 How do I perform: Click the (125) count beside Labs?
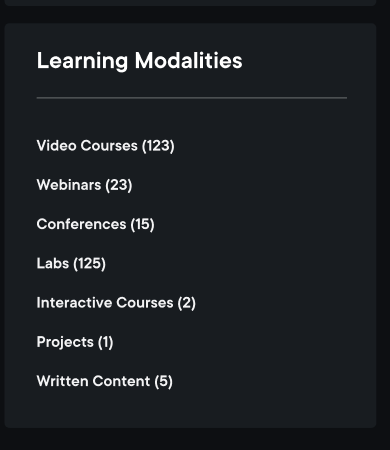coord(89,264)
